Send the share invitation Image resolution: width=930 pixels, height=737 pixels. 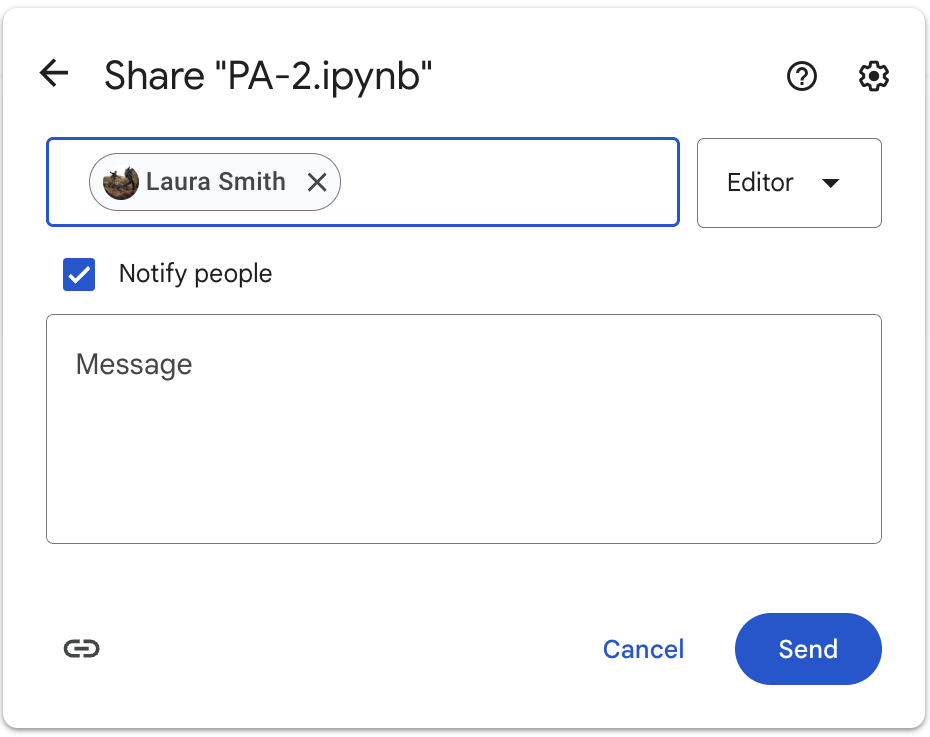tap(807, 649)
